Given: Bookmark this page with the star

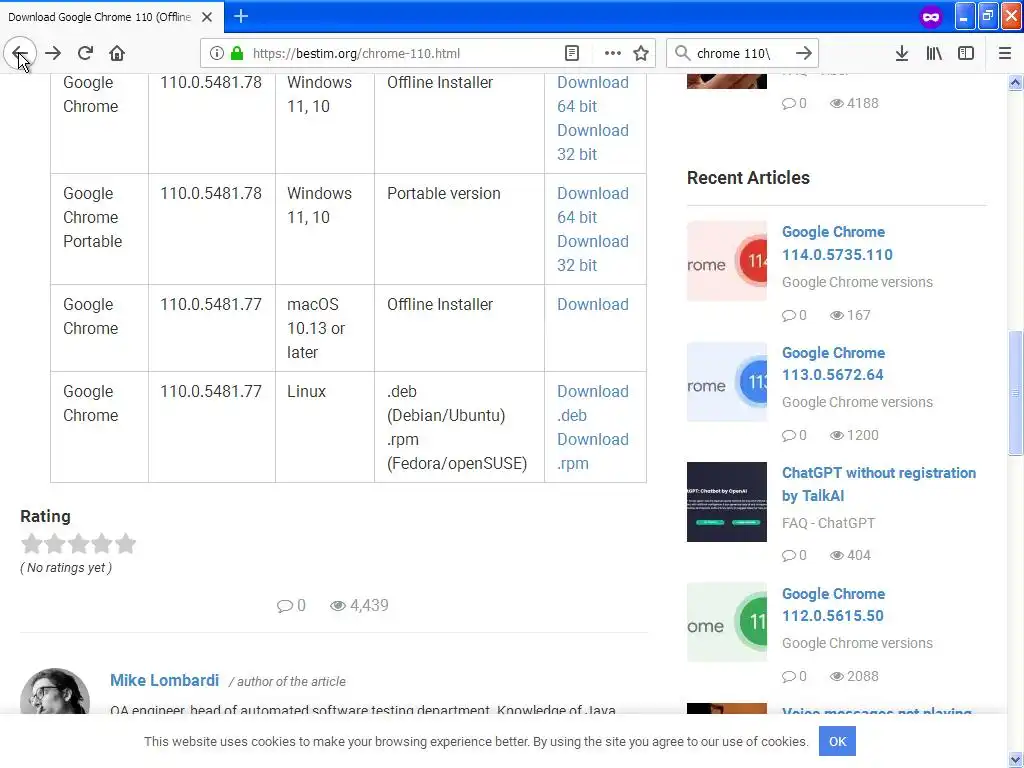Looking at the screenshot, I should tap(641, 54).
